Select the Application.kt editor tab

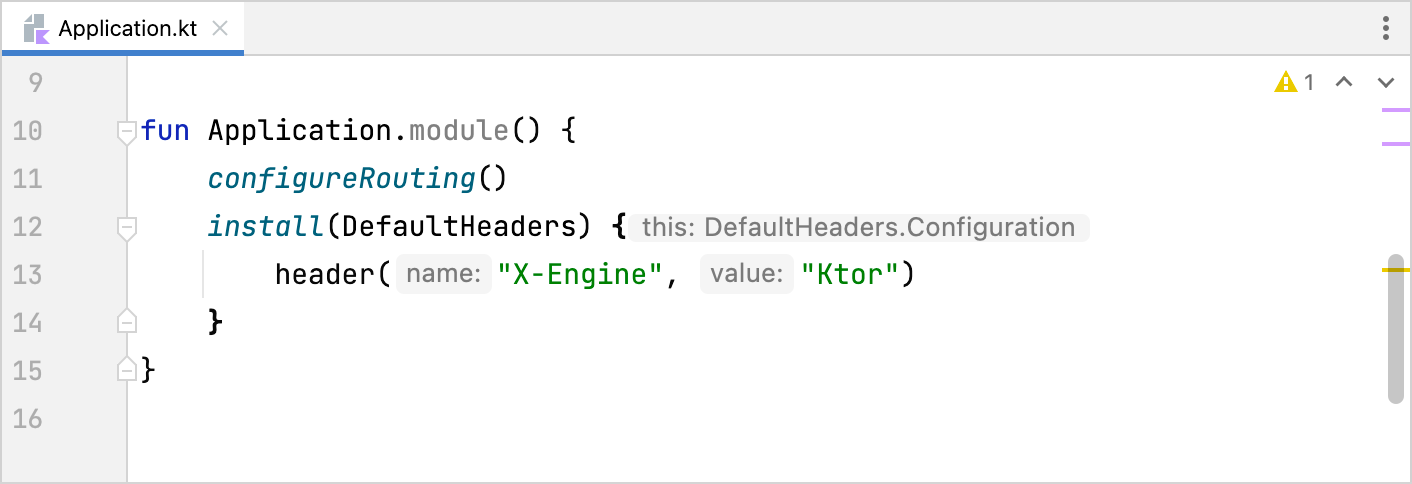pyautogui.click(x=127, y=28)
